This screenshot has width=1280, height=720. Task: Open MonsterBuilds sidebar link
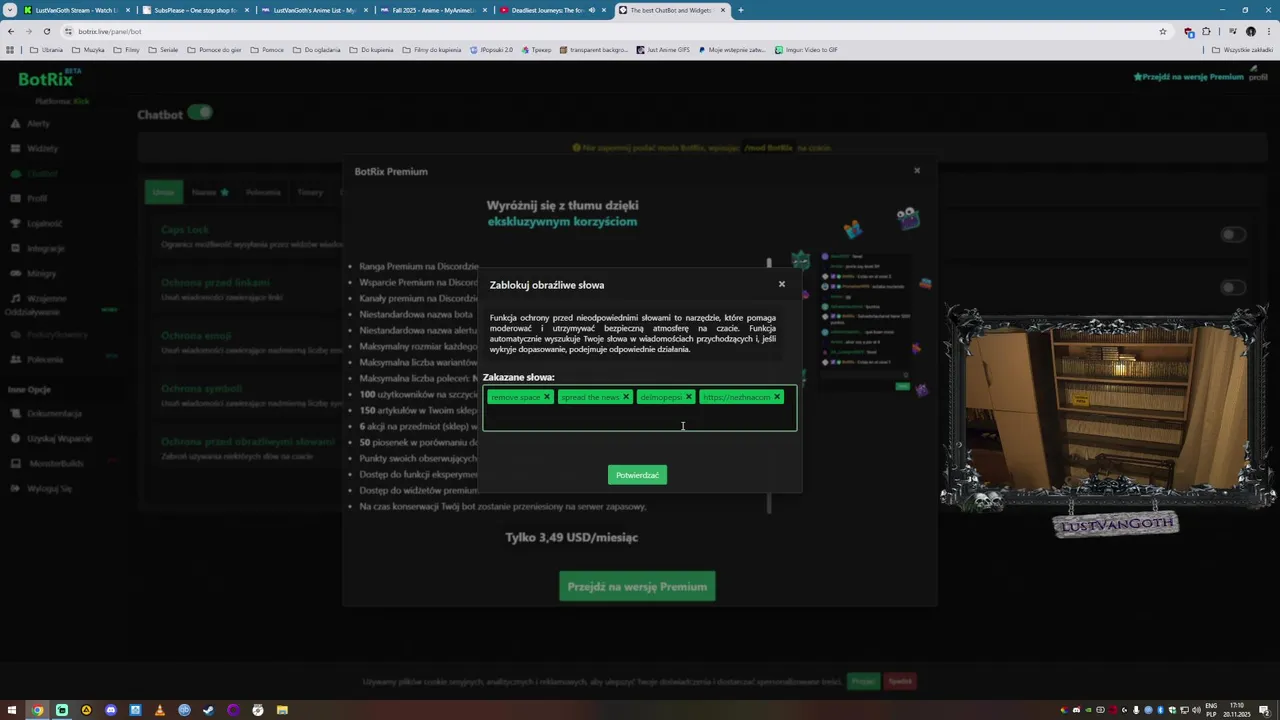coord(47,463)
